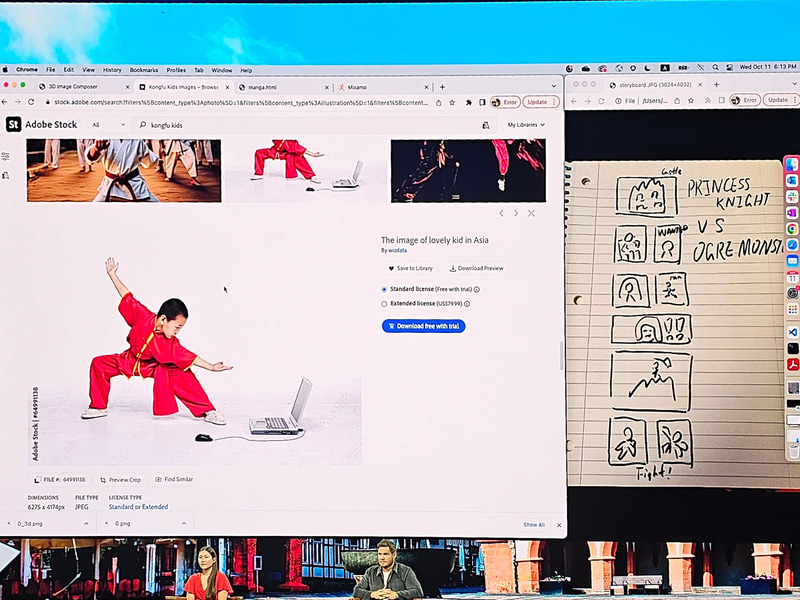Open Visual Studio Code from the dock
The image size is (800, 600).
(792, 332)
